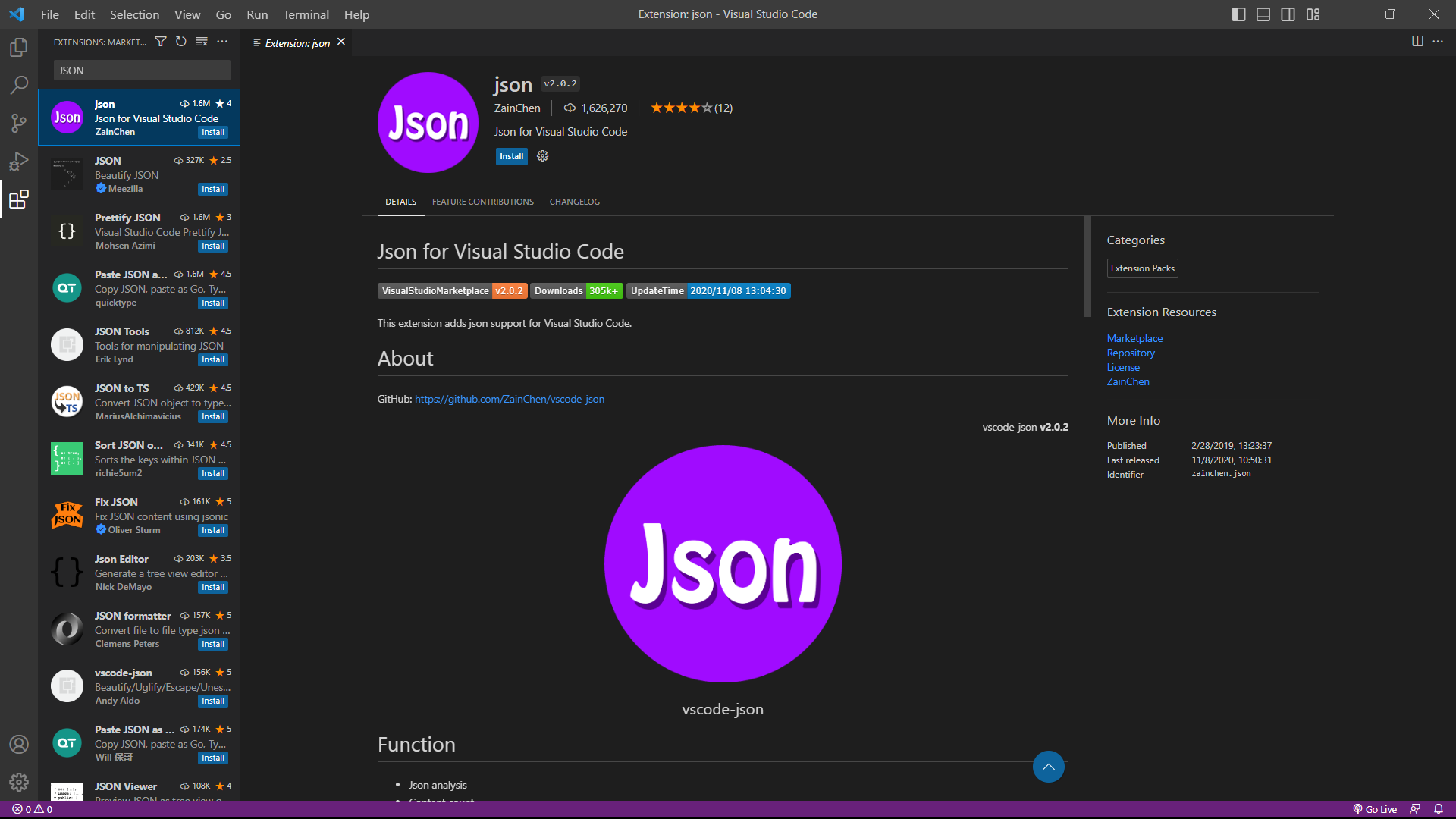
Task: Open the Source Control view
Action: [x=19, y=123]
